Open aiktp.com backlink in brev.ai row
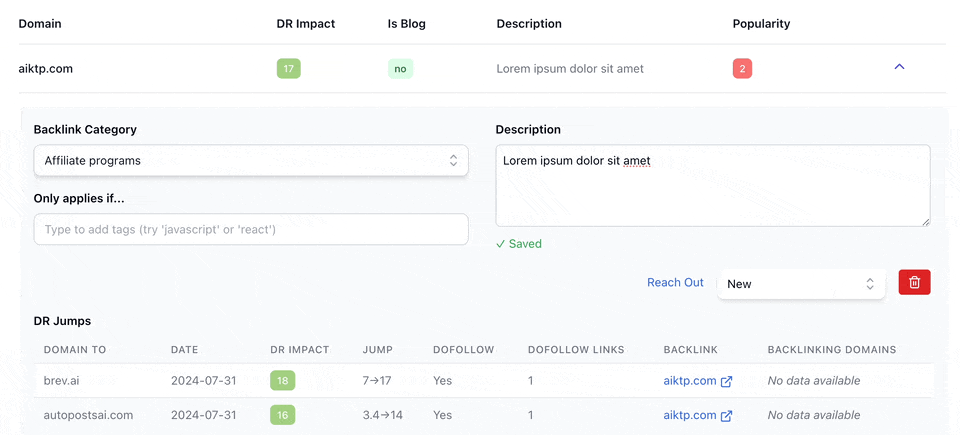960x435 pixels. 690,381
